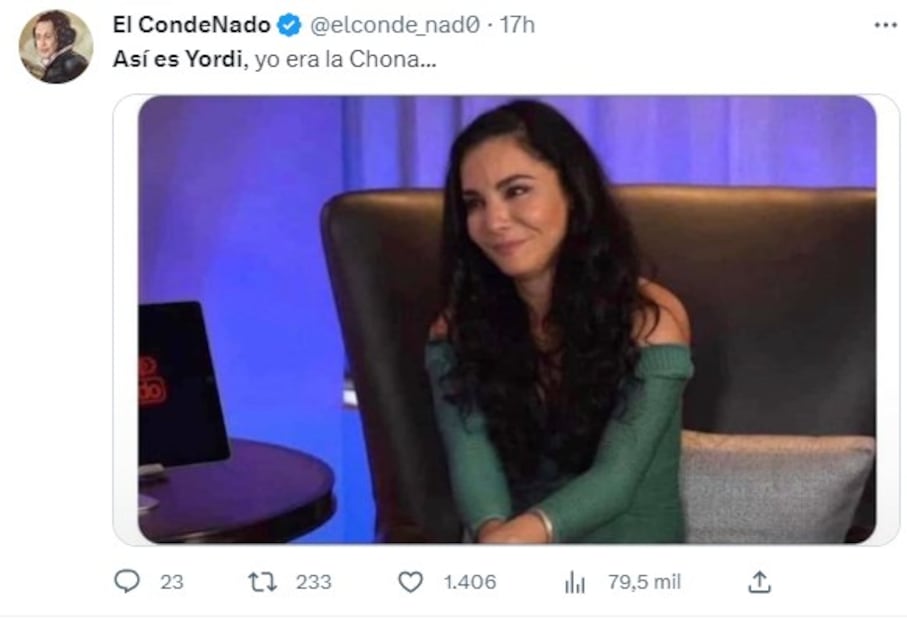Click the bold text Así es Yordi
This screenshot has width=907, height=620.
[x=177, y=59]
